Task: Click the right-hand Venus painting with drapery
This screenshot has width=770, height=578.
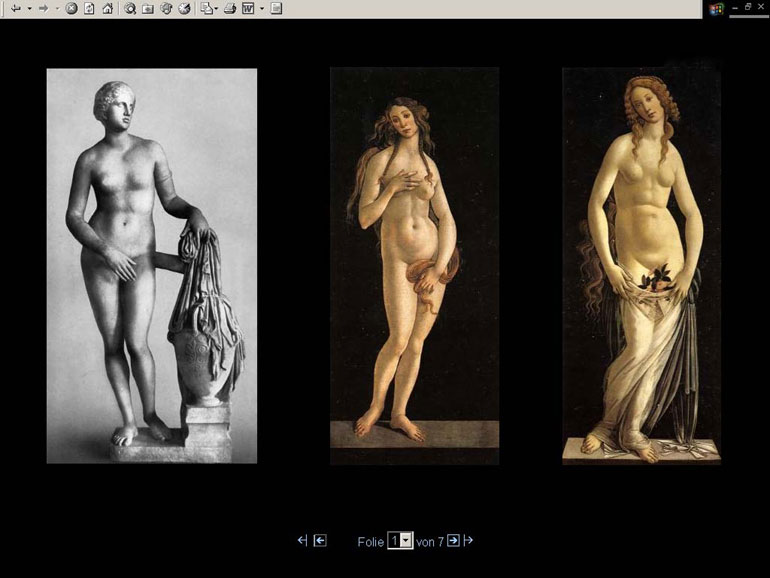Action: click(x=641, y=265)
